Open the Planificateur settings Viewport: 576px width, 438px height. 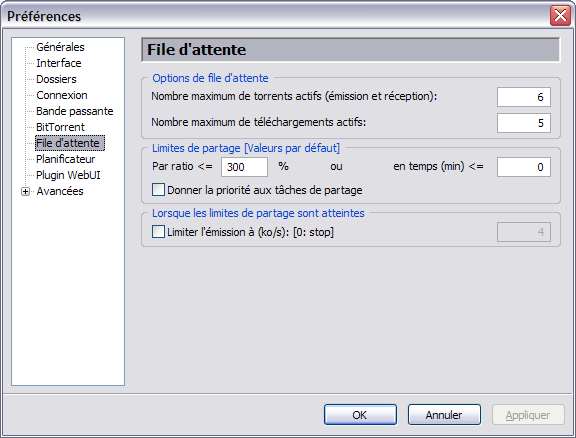pyautogui.click(x=65, y=159)
